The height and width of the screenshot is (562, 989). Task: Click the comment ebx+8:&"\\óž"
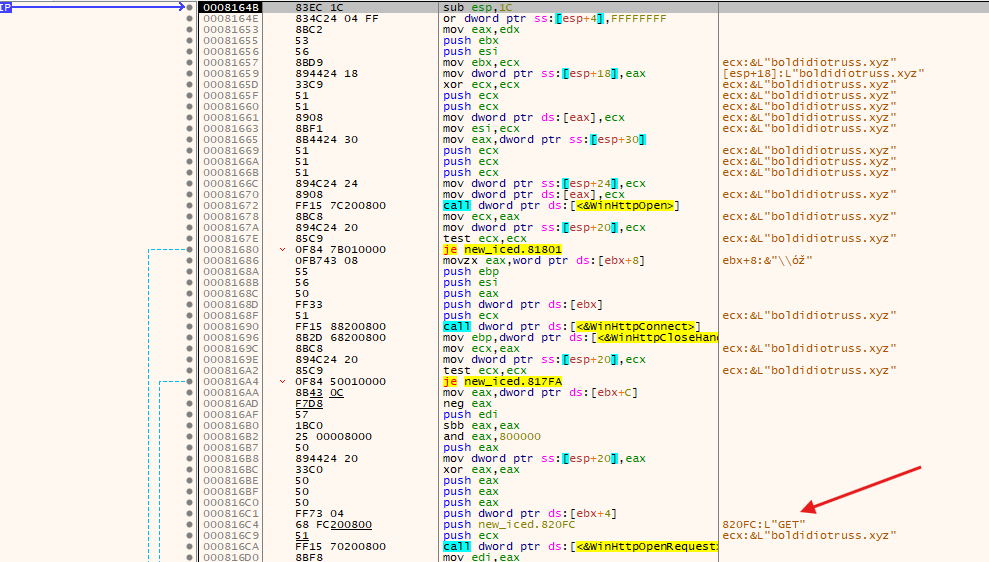click(767, 261)
